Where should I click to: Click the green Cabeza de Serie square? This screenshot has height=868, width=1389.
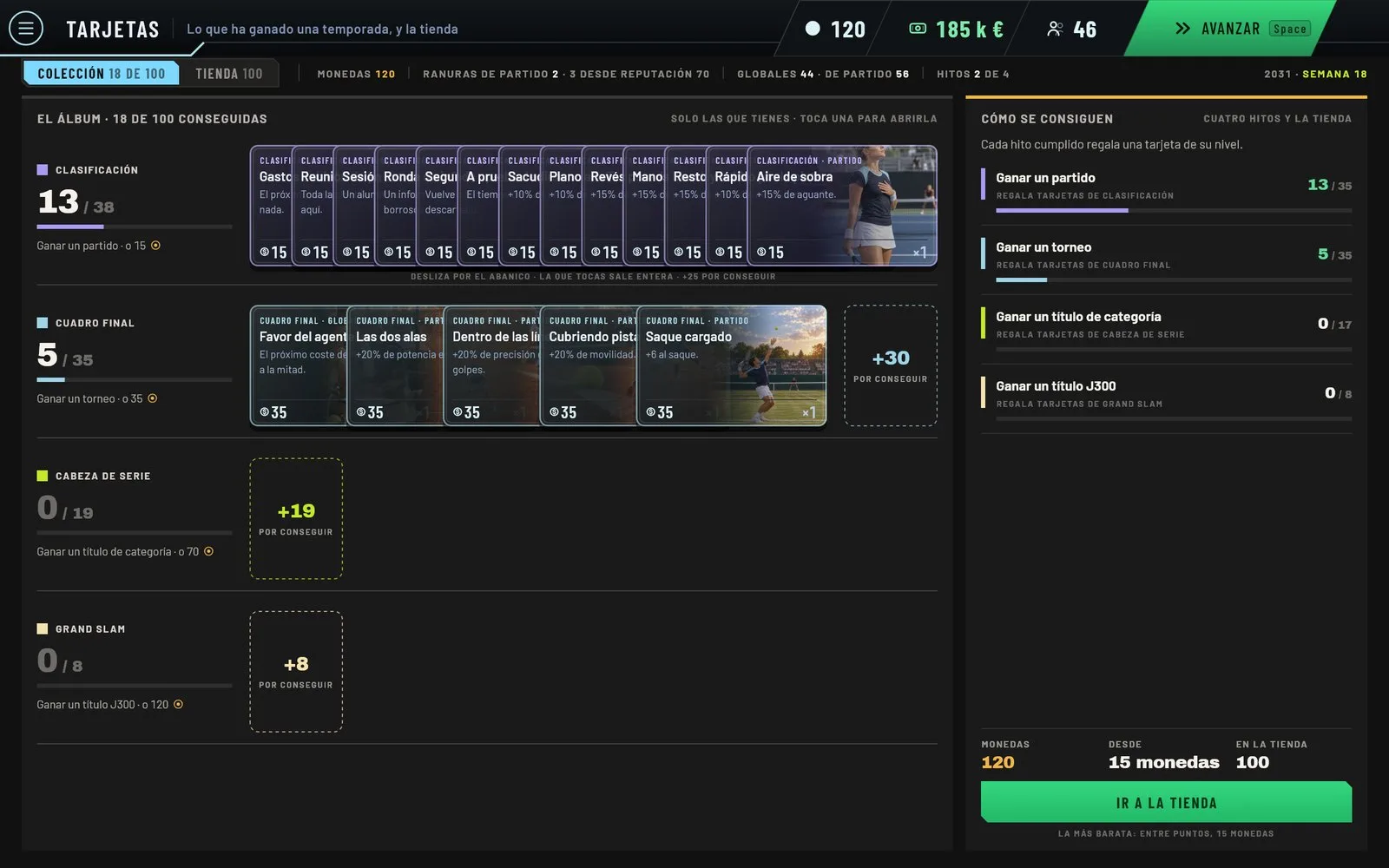coord(43,476)
